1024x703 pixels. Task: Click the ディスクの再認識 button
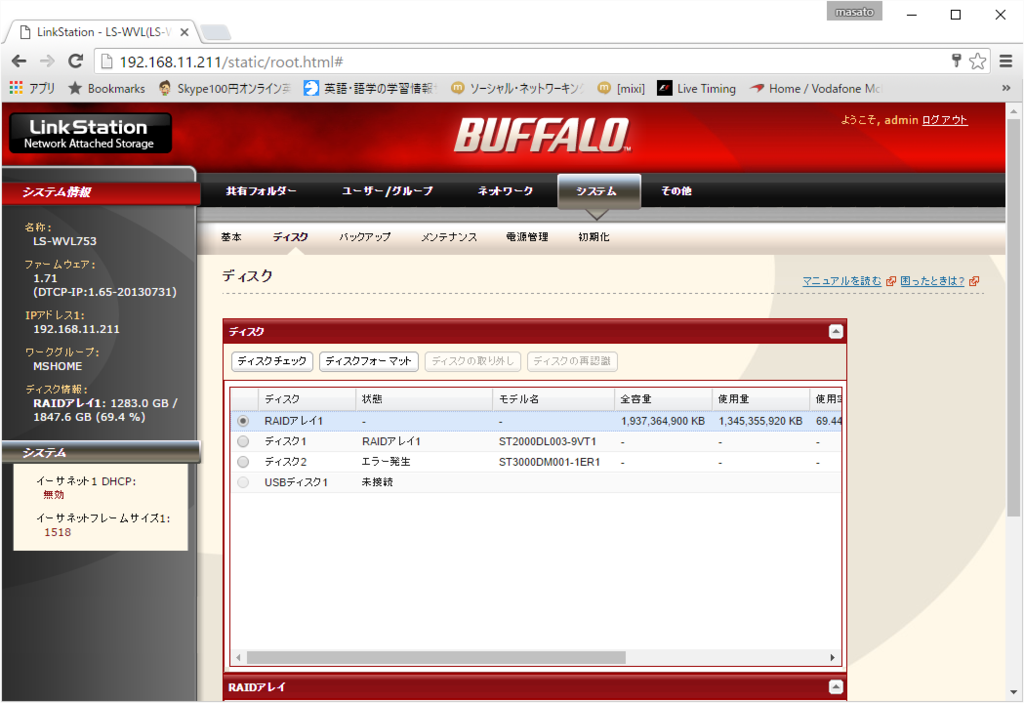(x=571, y=361)
